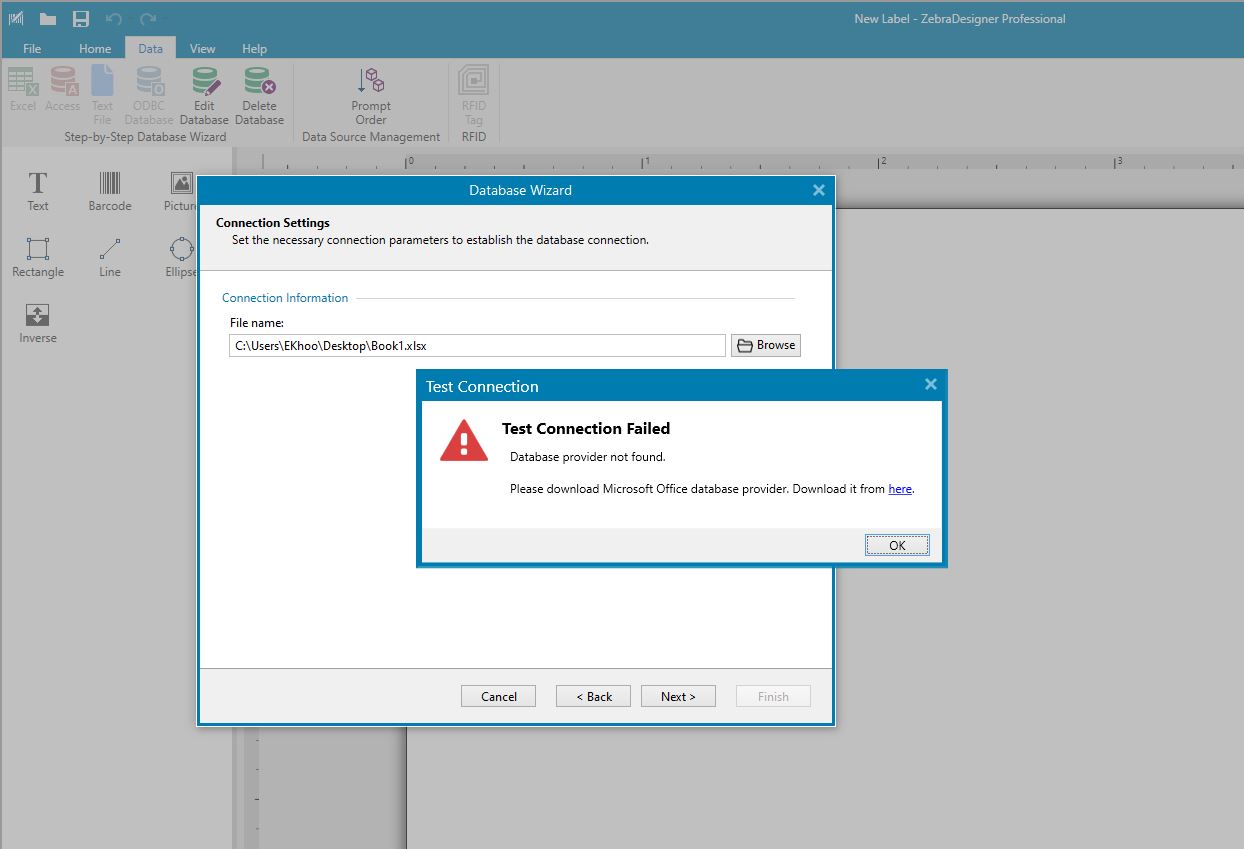Click the 'Data Source Management' group label
1244x849 pixels.
pos(371,137)
